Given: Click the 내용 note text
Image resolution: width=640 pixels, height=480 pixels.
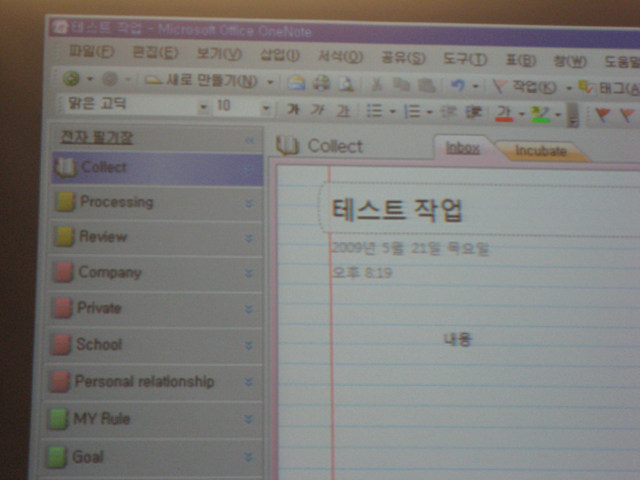Looking at the screenshot, I should [458, 340].
